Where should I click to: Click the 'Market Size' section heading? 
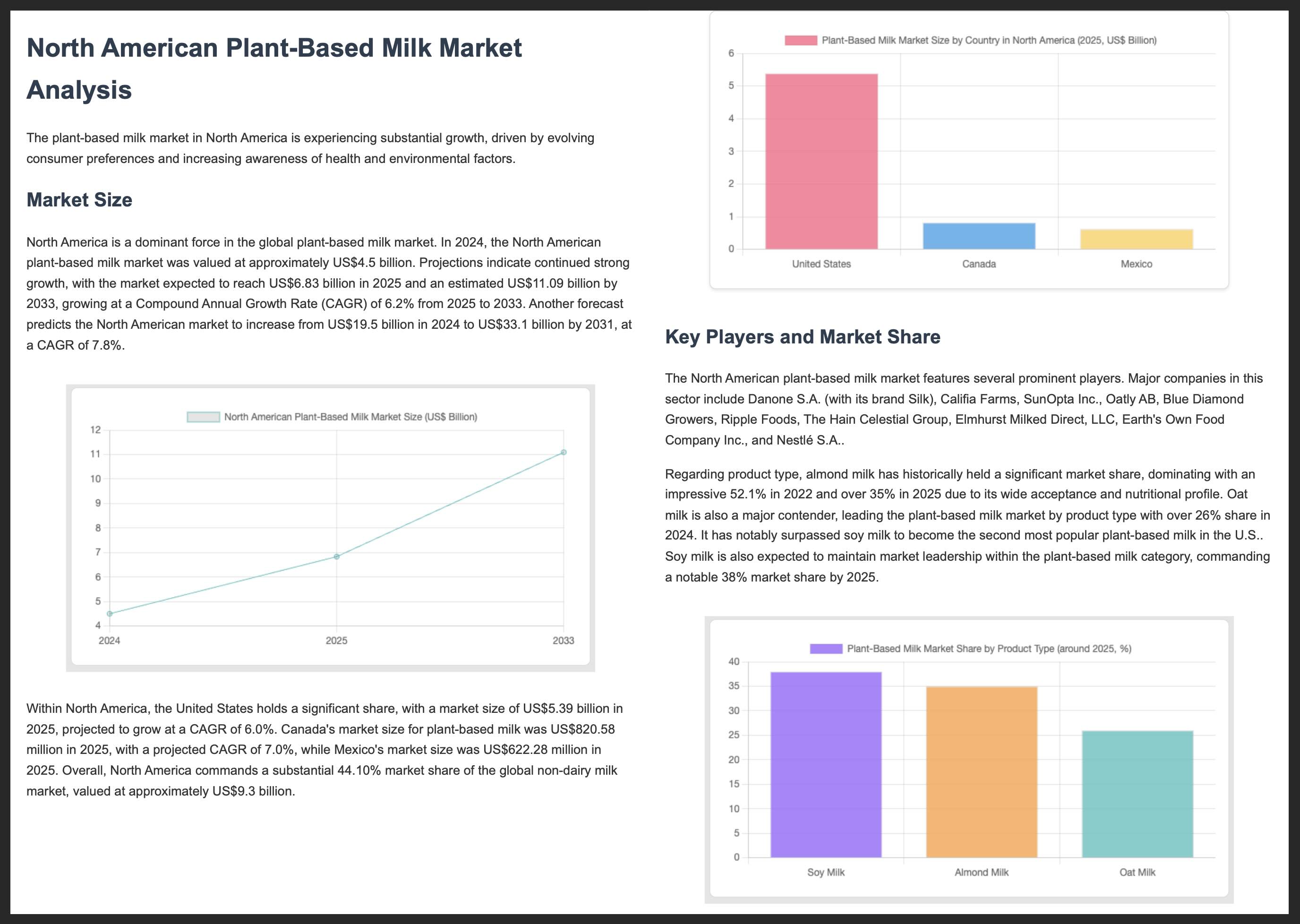point(79,200)
